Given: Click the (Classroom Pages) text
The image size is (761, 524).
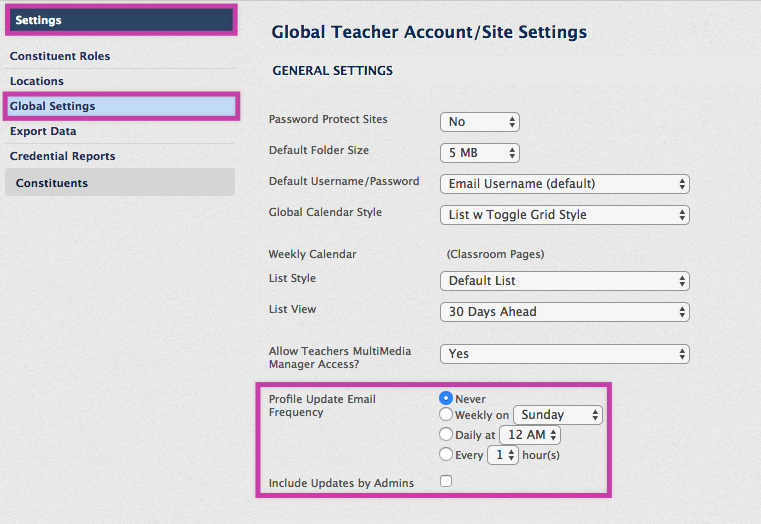Looking at the screenshot, I should pyautogui.click(x=496, y=254).
